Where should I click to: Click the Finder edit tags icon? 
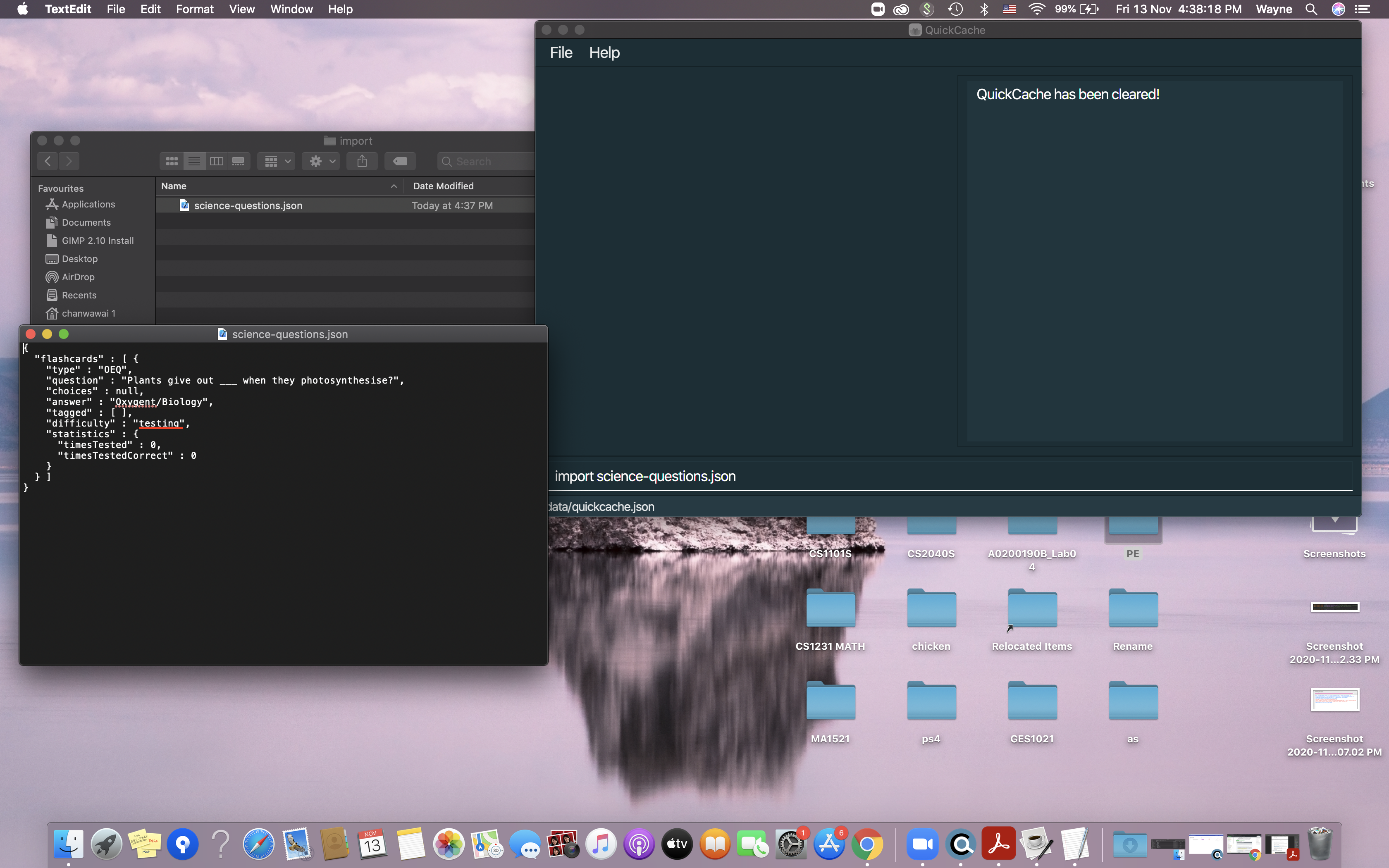tap(400, 161)
